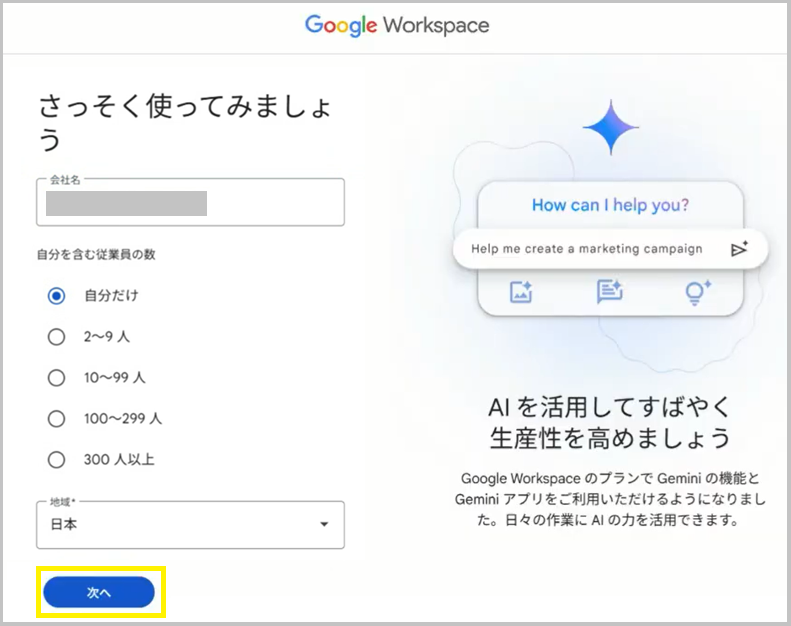The height and width of the screenshot is (626, 791).
Task: Click the lightbulb ideas icon
Action: [698, 292]
